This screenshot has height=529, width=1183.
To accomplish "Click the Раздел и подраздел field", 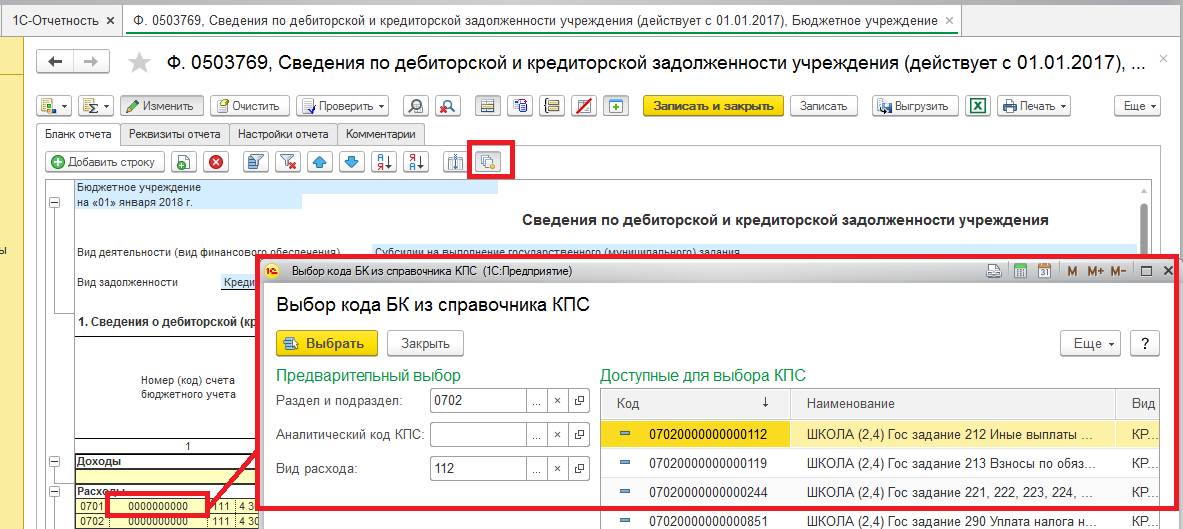I will click(x=478, y=401).
